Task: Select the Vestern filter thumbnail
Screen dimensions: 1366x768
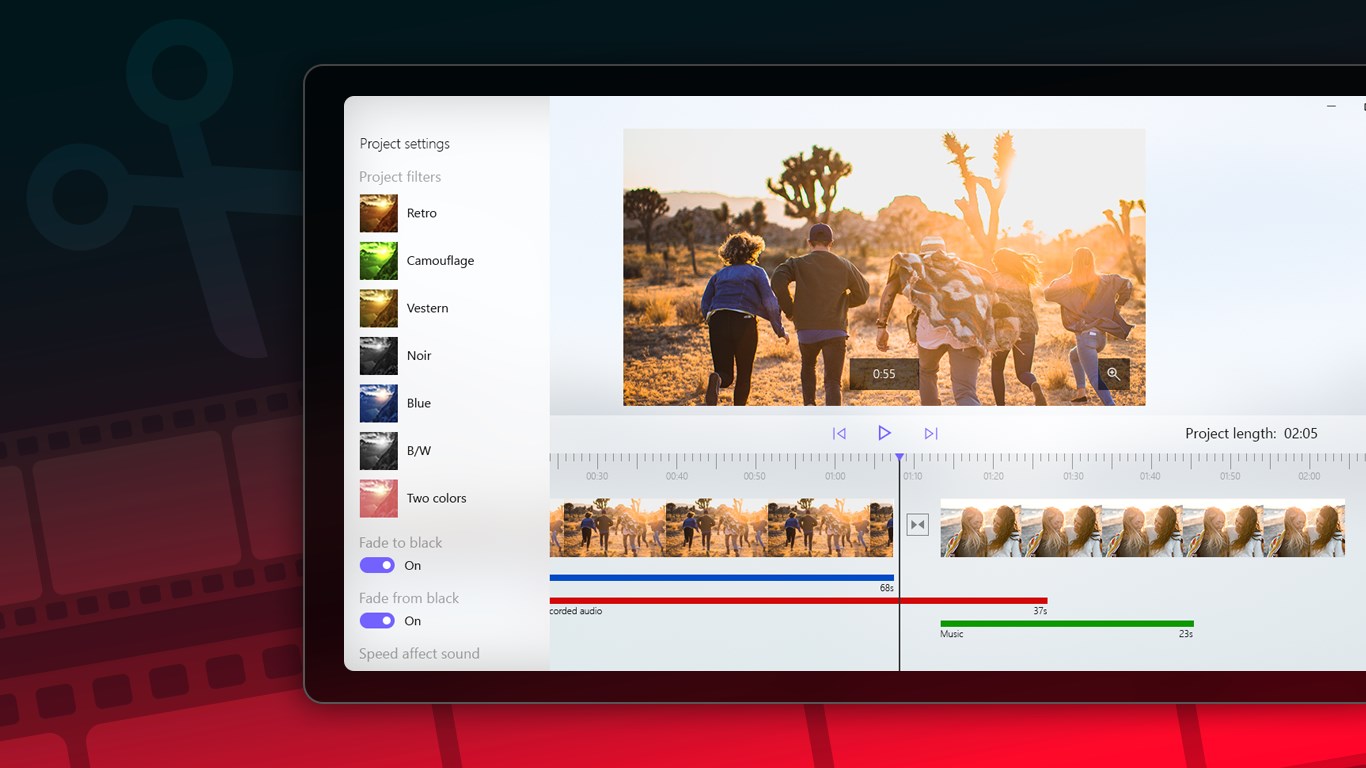Action: click(379, 308)
